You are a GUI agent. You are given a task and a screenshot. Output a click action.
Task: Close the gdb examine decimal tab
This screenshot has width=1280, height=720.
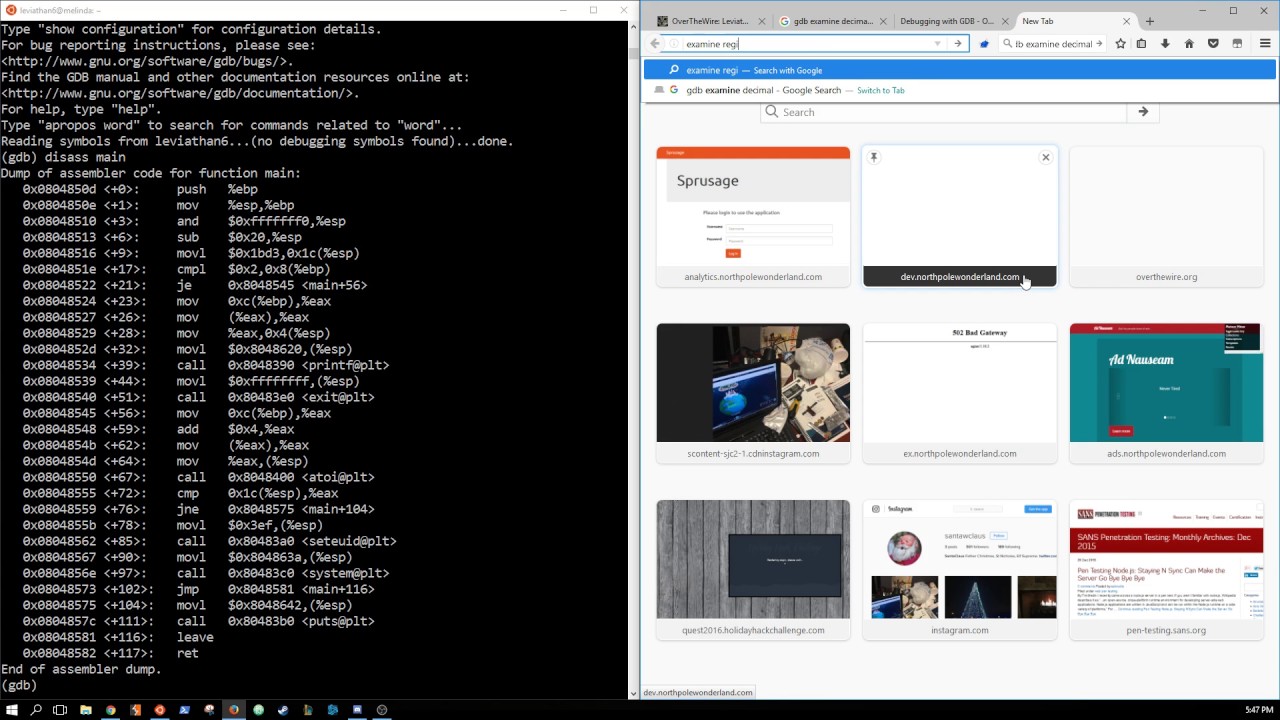884,21
